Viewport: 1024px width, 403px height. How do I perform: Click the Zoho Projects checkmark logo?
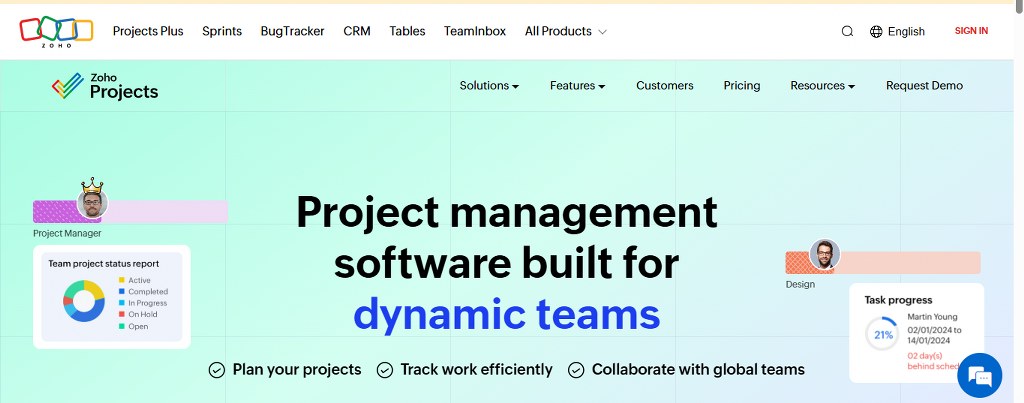(68, 86)
